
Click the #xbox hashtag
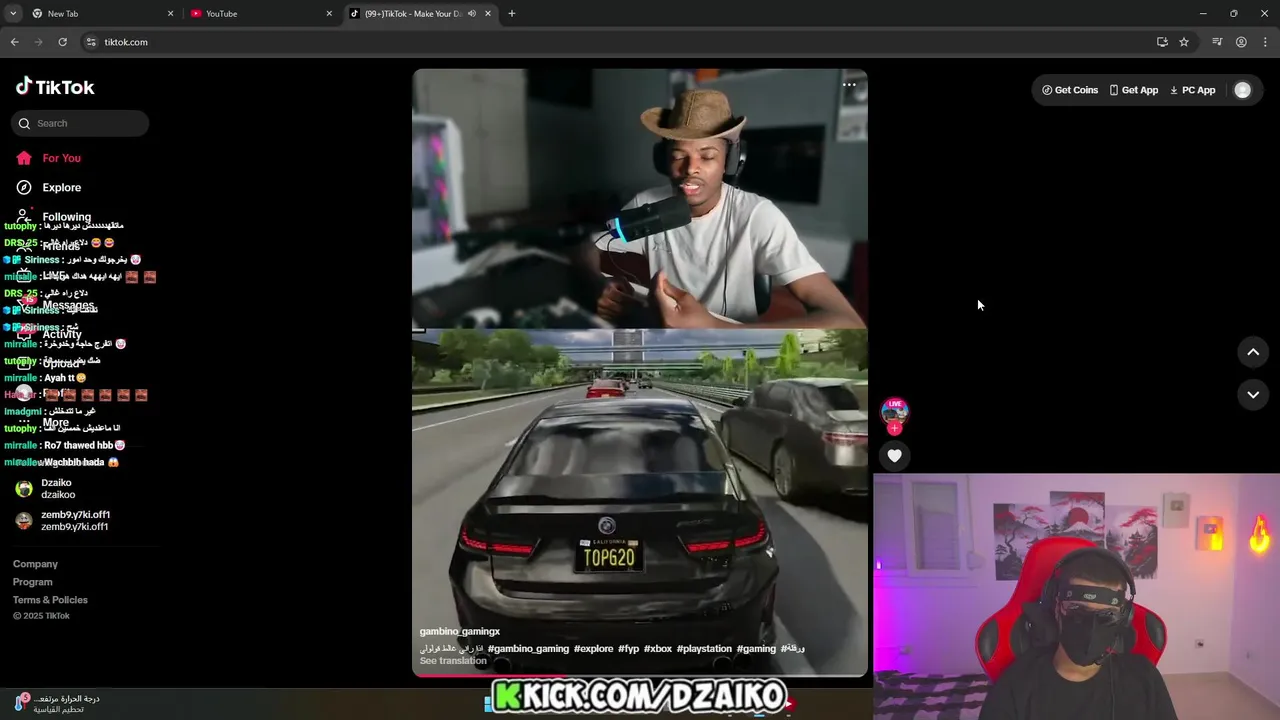coord(658,648)
